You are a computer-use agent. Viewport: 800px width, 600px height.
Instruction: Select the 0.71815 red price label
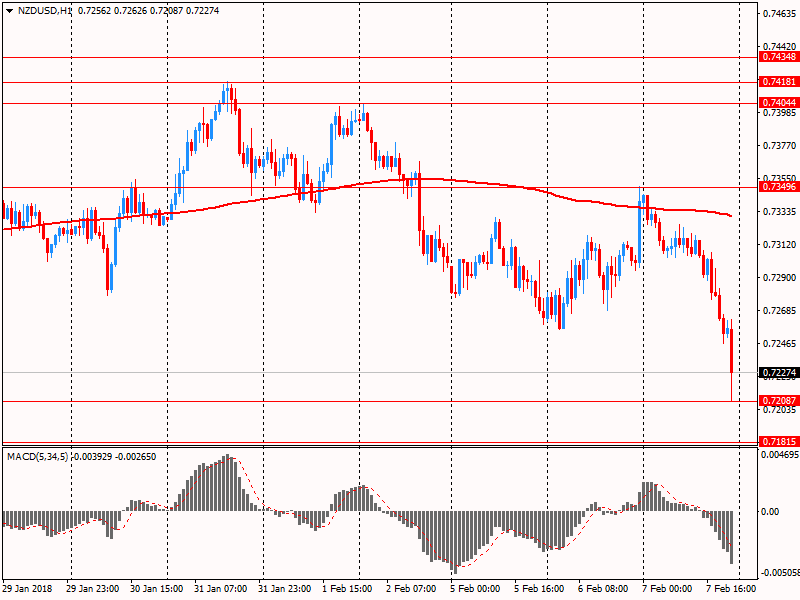pyautogui.click(x=778, y=441)
